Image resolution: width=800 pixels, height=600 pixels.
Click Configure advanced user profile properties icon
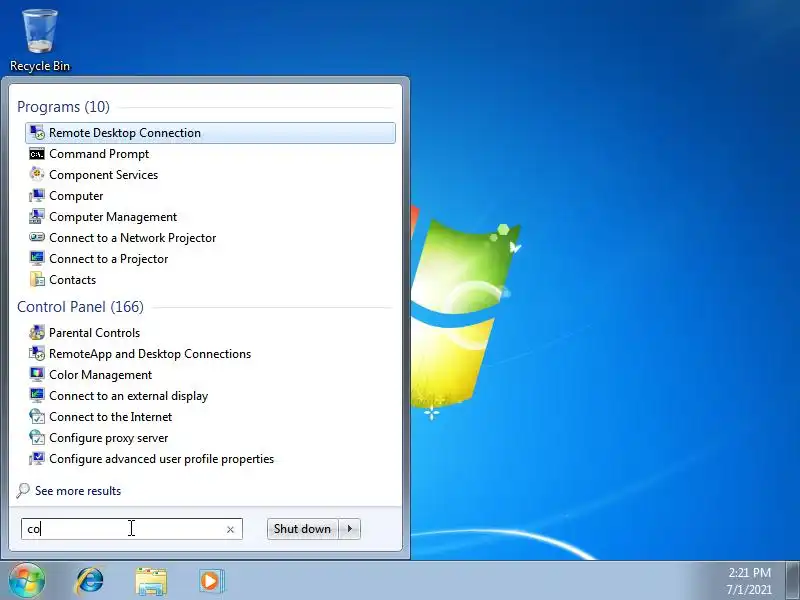37,458
